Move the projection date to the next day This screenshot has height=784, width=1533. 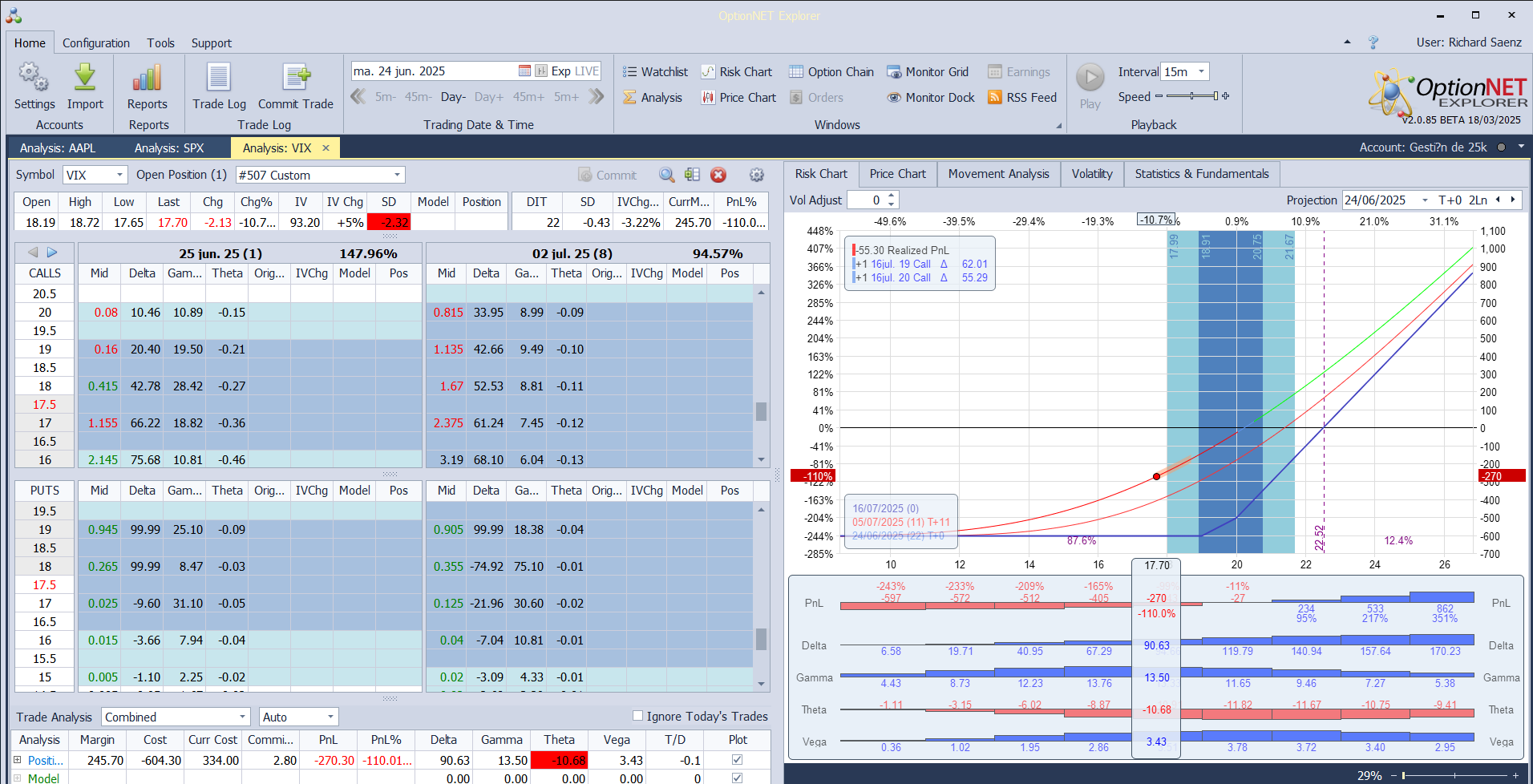[x=1513, y=200]
